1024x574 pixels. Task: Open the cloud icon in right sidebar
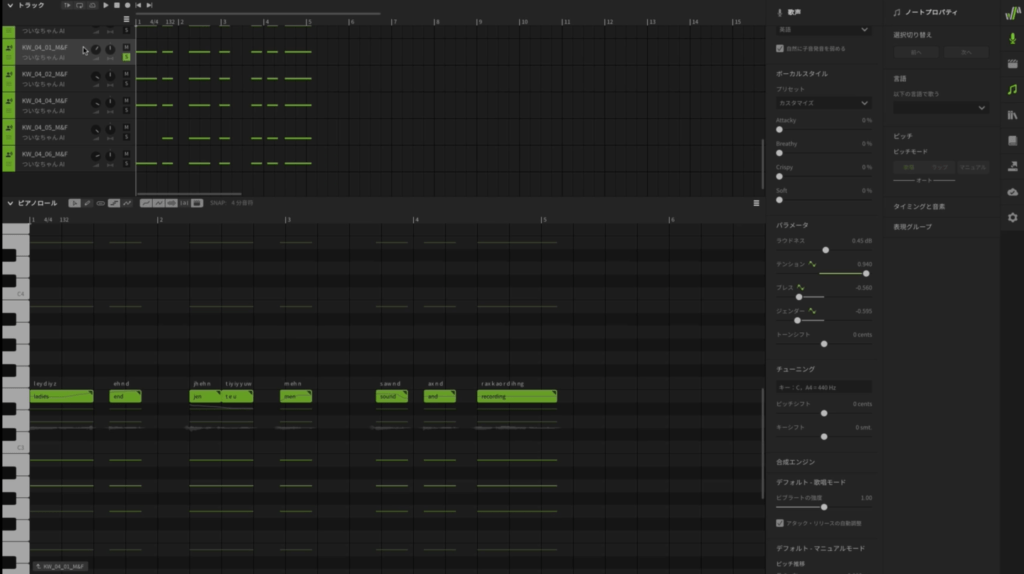tap(1012, 191)
